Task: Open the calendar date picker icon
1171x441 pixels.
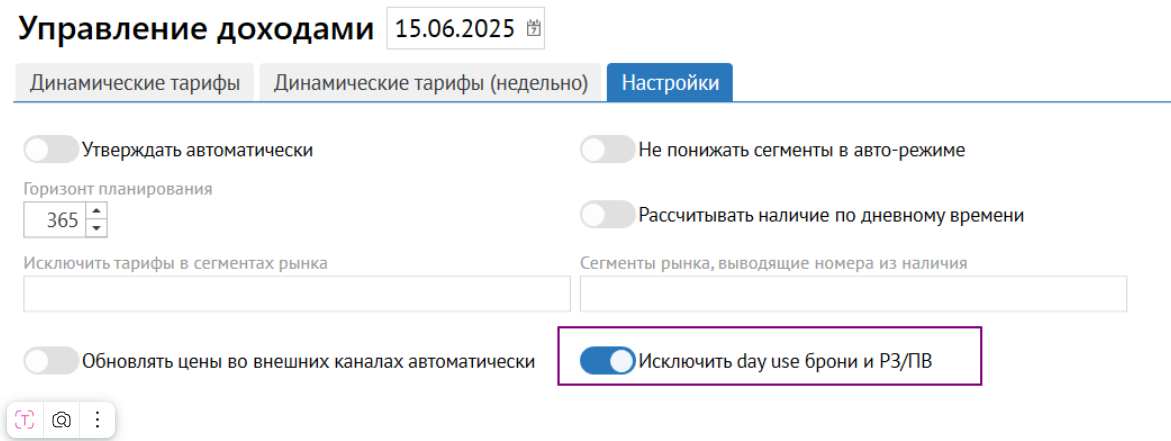Action: pyautogui.click(x=534, y=29)
